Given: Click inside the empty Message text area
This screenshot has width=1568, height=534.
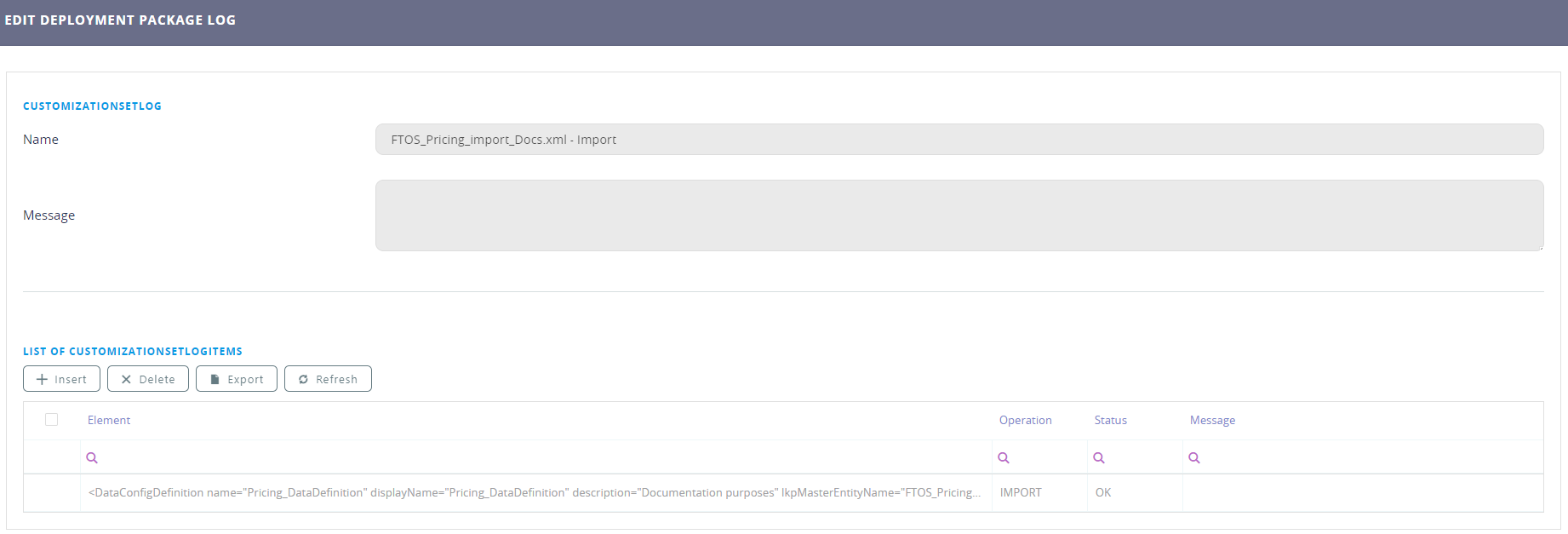Looking at the screenshot, I should [x=959, y=215].
